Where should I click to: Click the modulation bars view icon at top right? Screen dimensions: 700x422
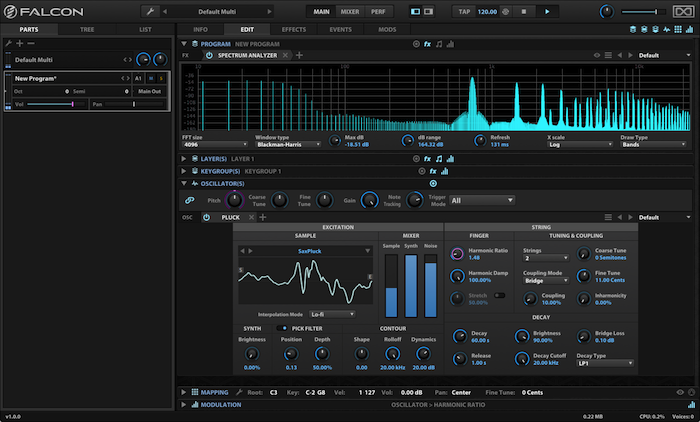point(689,29)
